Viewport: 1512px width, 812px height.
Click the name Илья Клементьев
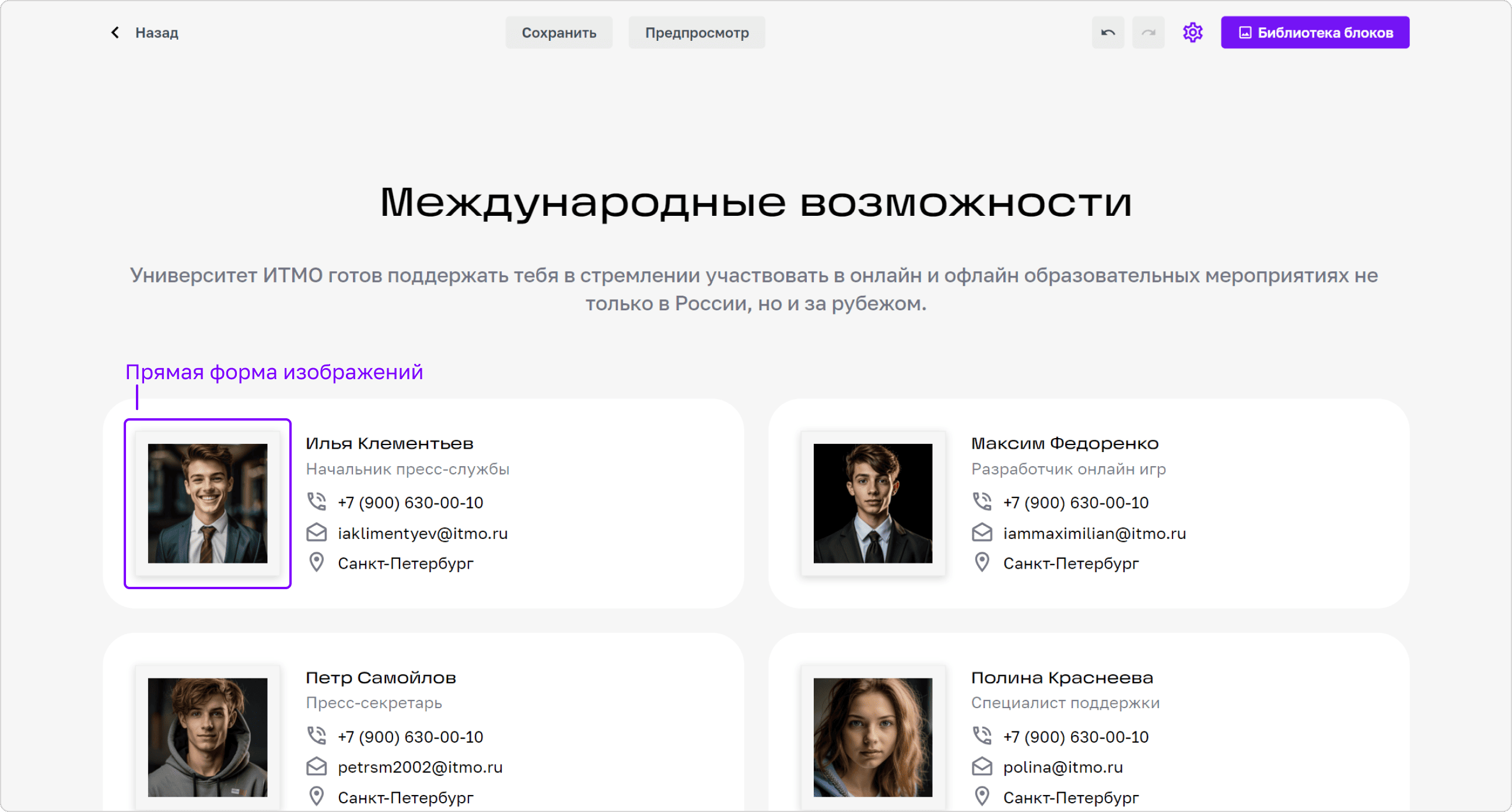coord(390,443)
